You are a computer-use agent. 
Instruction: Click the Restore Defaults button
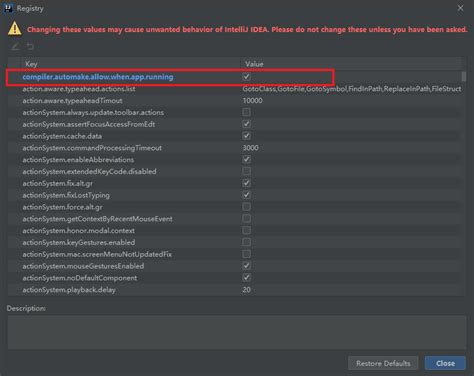[x=383, y=363]
